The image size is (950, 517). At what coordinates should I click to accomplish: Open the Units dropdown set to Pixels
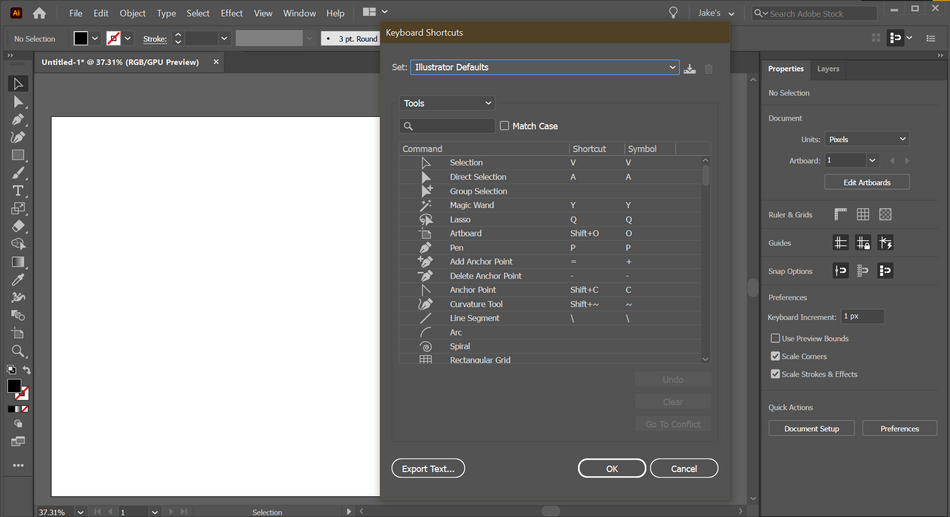[866, 139]
